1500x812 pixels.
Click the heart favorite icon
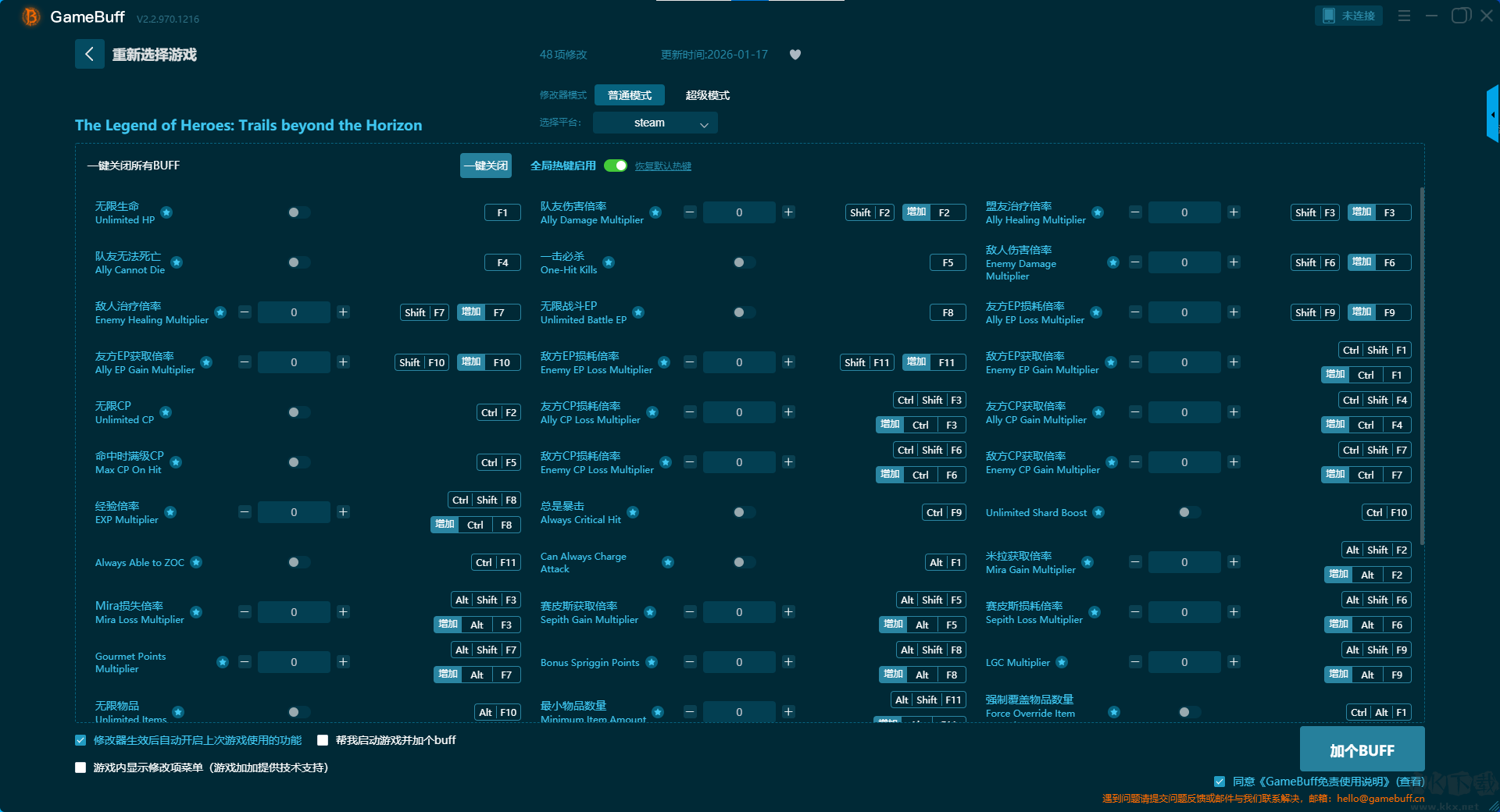(795, 55)
